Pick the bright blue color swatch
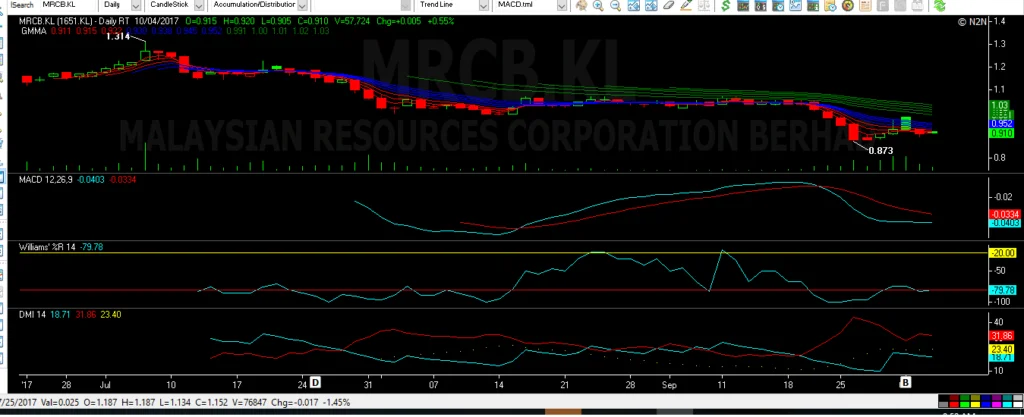Image resolution: width=1024 pixels, height=417 pixels. pos(986,404)
